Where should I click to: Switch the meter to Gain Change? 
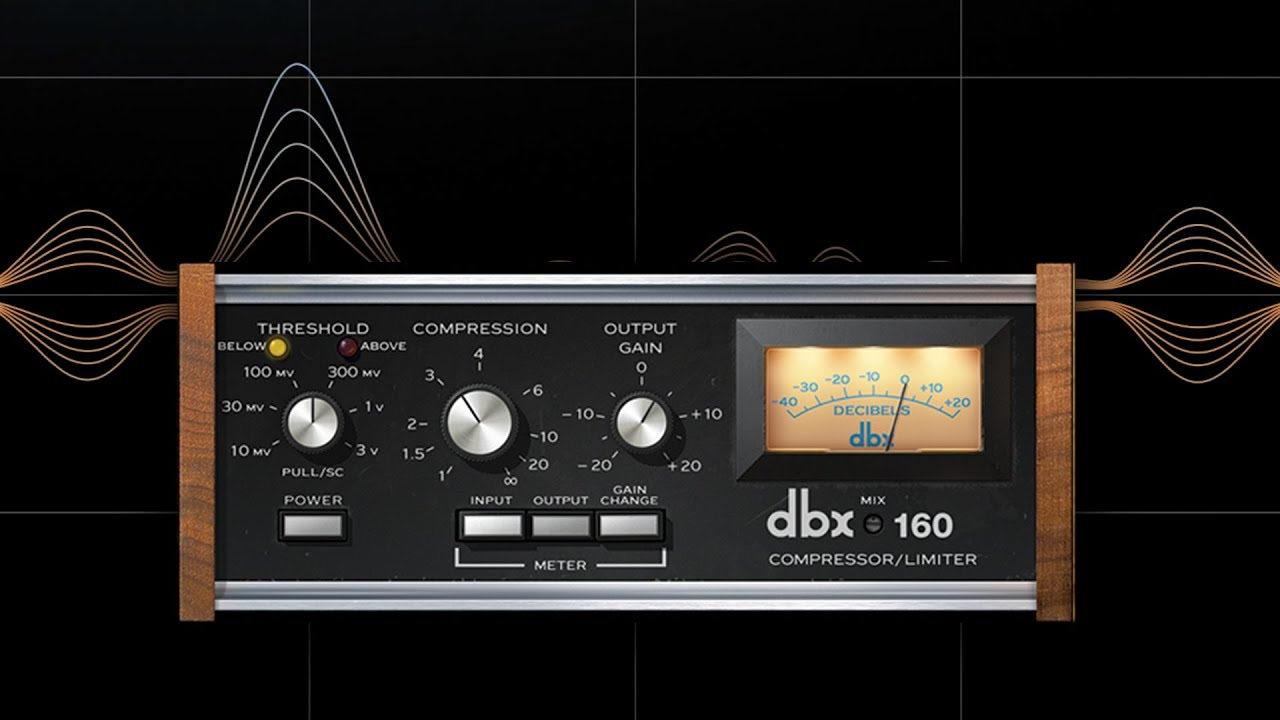630,525
